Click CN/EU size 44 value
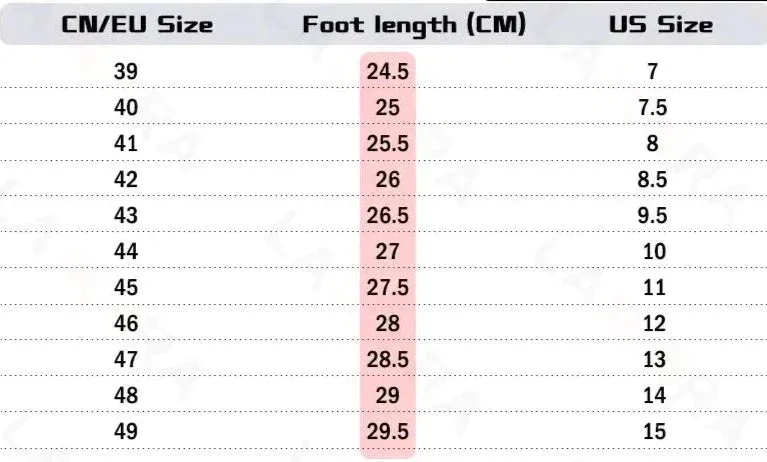 point(126,252)
